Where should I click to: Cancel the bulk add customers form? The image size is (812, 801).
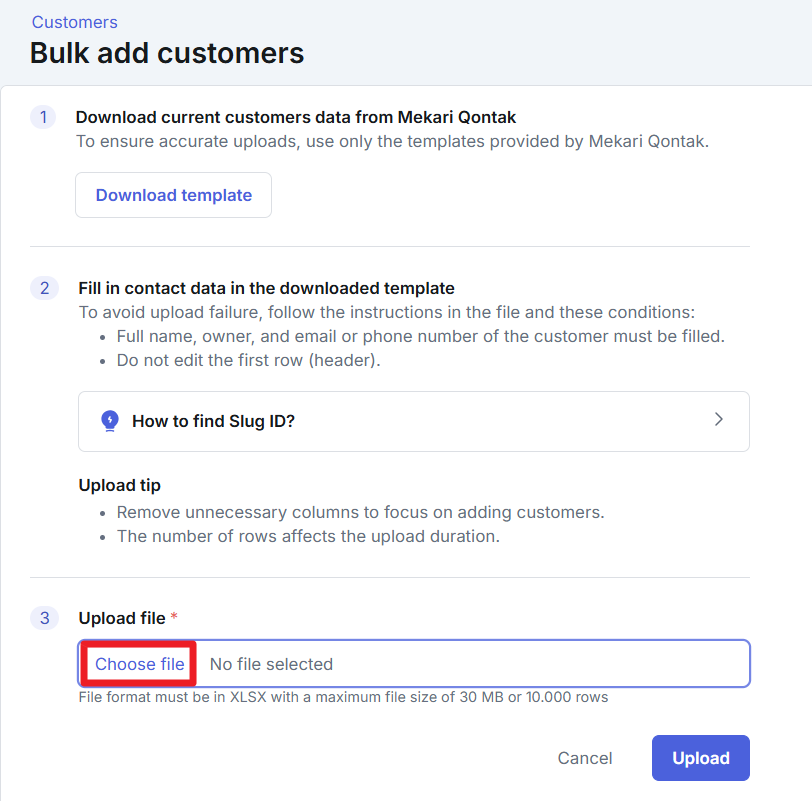point(585,758)
